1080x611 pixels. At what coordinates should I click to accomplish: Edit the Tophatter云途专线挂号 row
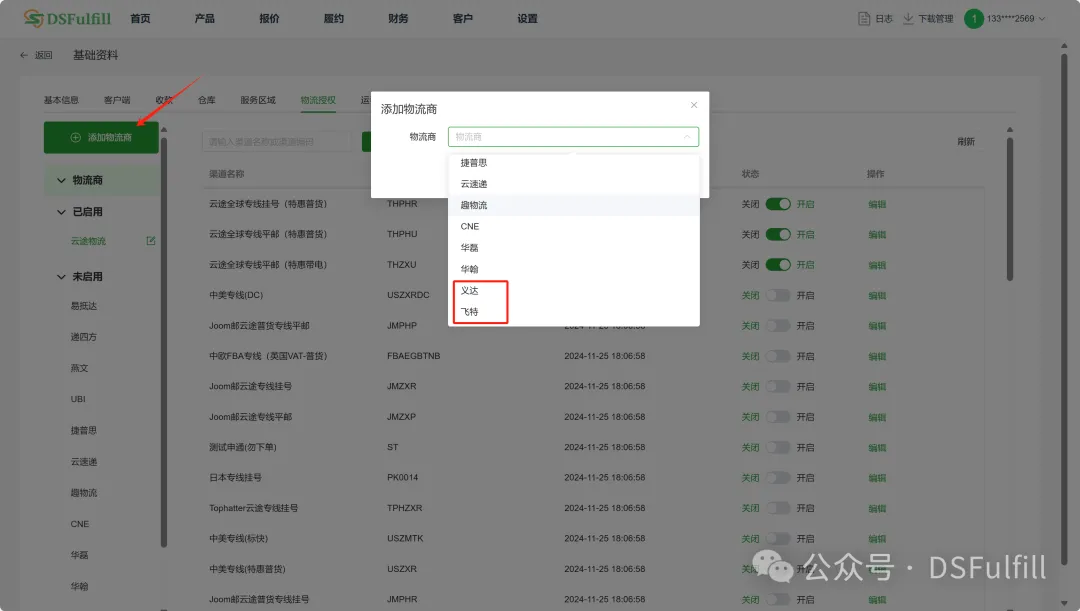click(x=877, y=508)
